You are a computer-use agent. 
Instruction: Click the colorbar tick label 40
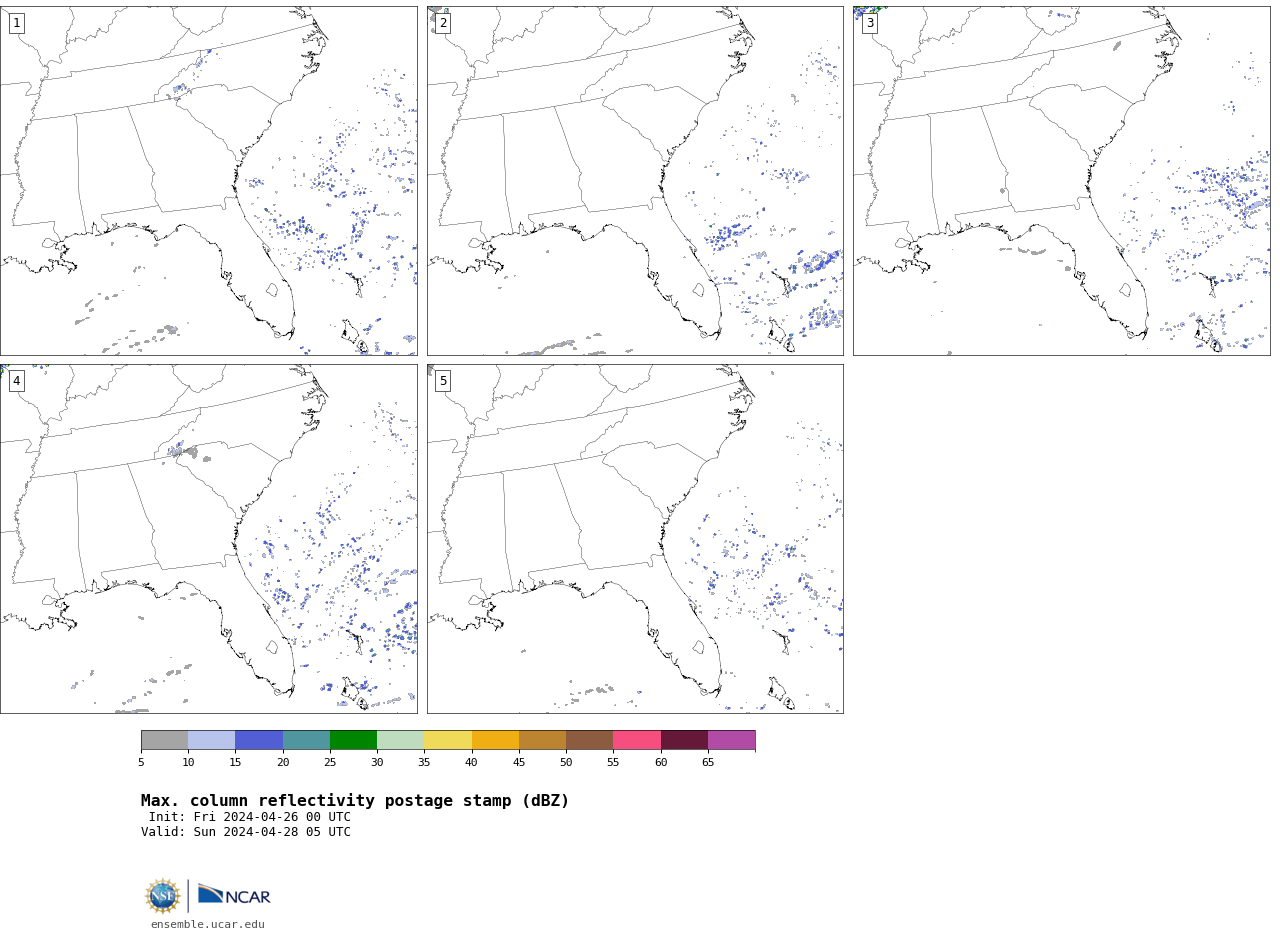472,763
